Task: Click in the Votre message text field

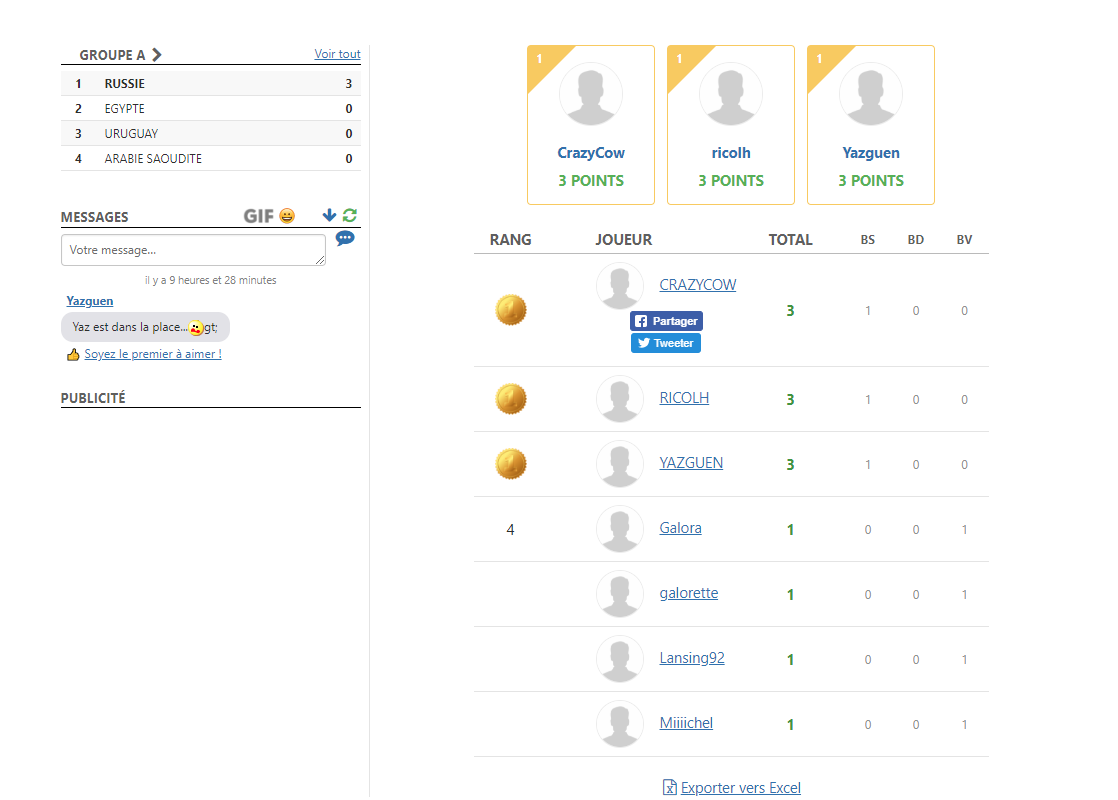Action: pos(193,250)
